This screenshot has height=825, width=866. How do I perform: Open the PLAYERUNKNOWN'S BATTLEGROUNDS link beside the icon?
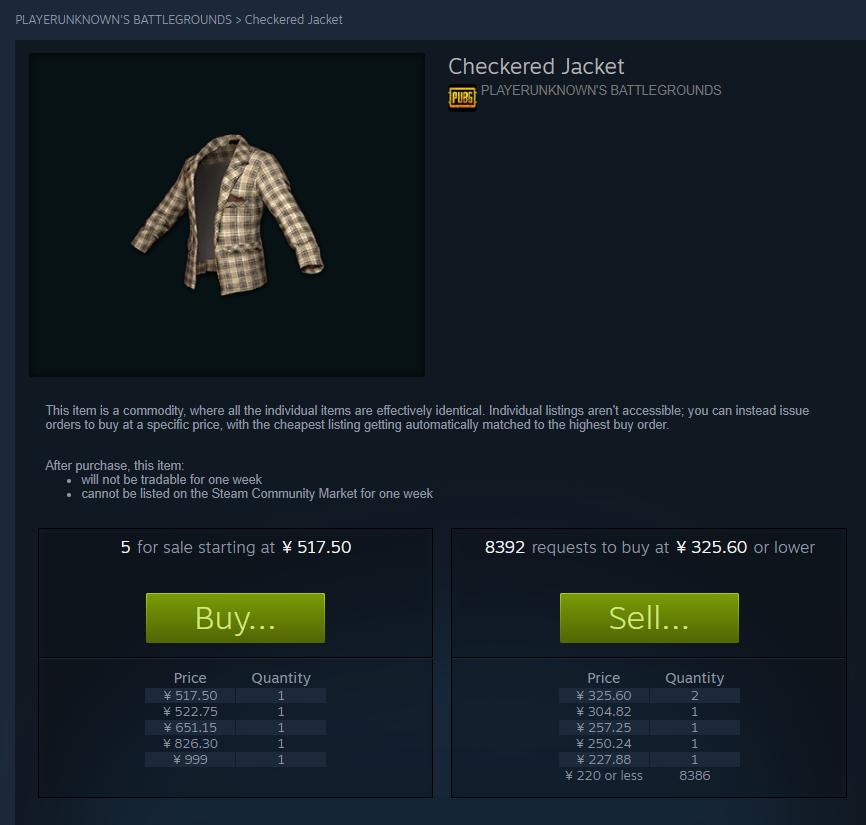pos(601,91)
